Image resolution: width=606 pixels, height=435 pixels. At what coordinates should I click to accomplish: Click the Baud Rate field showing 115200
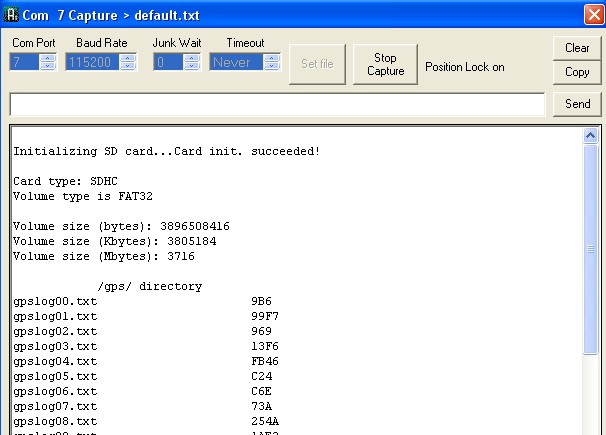[x=92, y=62]
